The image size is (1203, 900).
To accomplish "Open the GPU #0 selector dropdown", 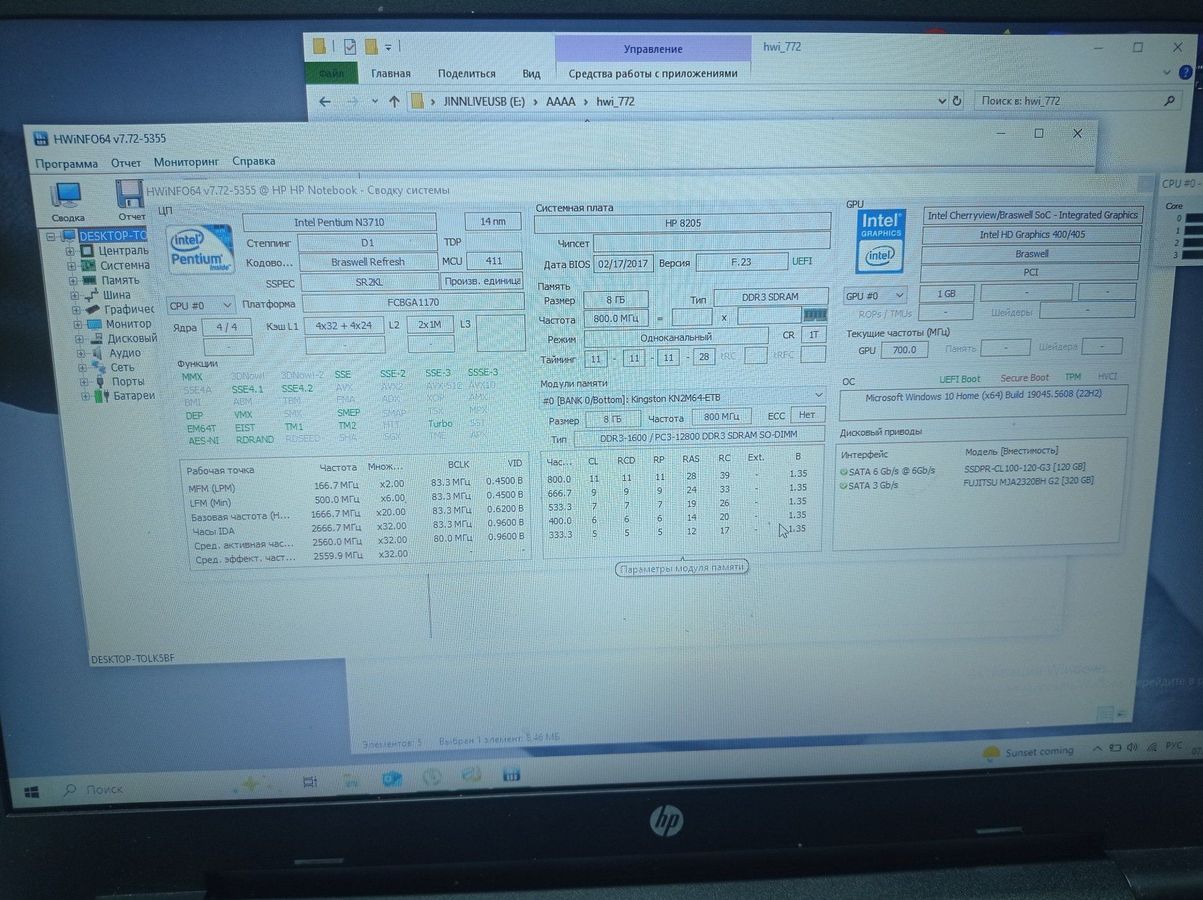I will [x=875, y=296].
